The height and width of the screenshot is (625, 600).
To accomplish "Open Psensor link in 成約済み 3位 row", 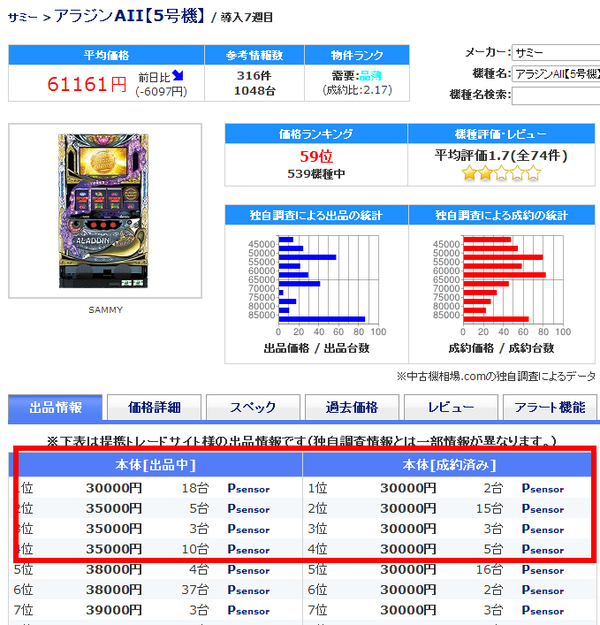I will pos(543,529).
